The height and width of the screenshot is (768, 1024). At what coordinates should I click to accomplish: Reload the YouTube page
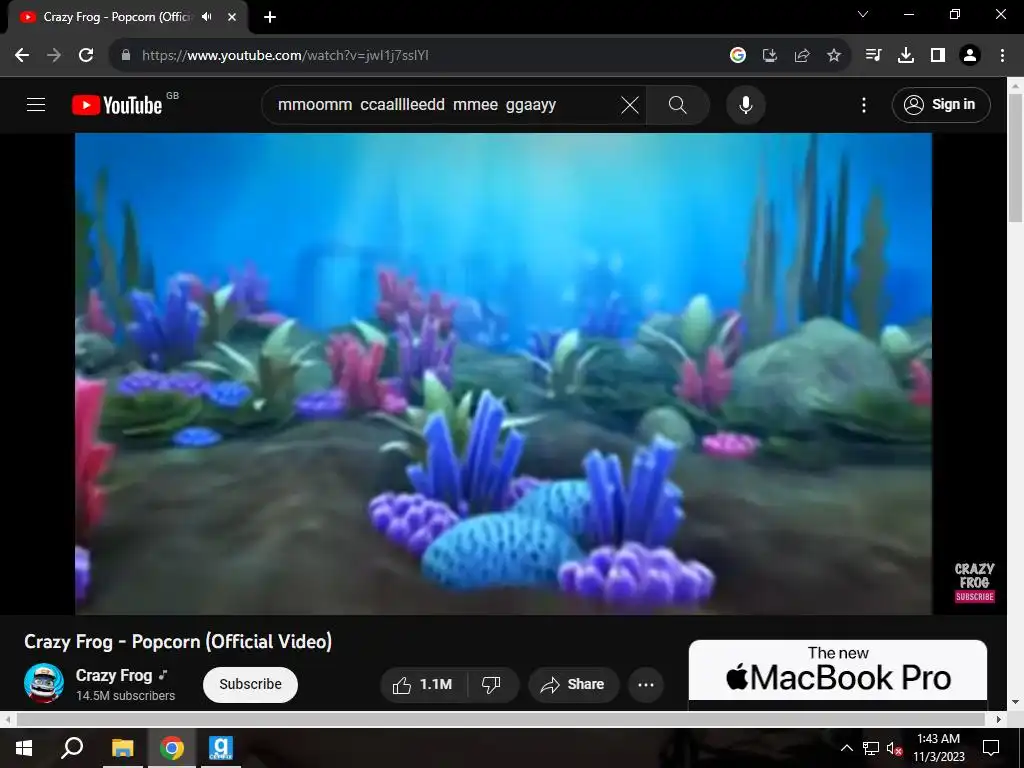click(86, 56)
